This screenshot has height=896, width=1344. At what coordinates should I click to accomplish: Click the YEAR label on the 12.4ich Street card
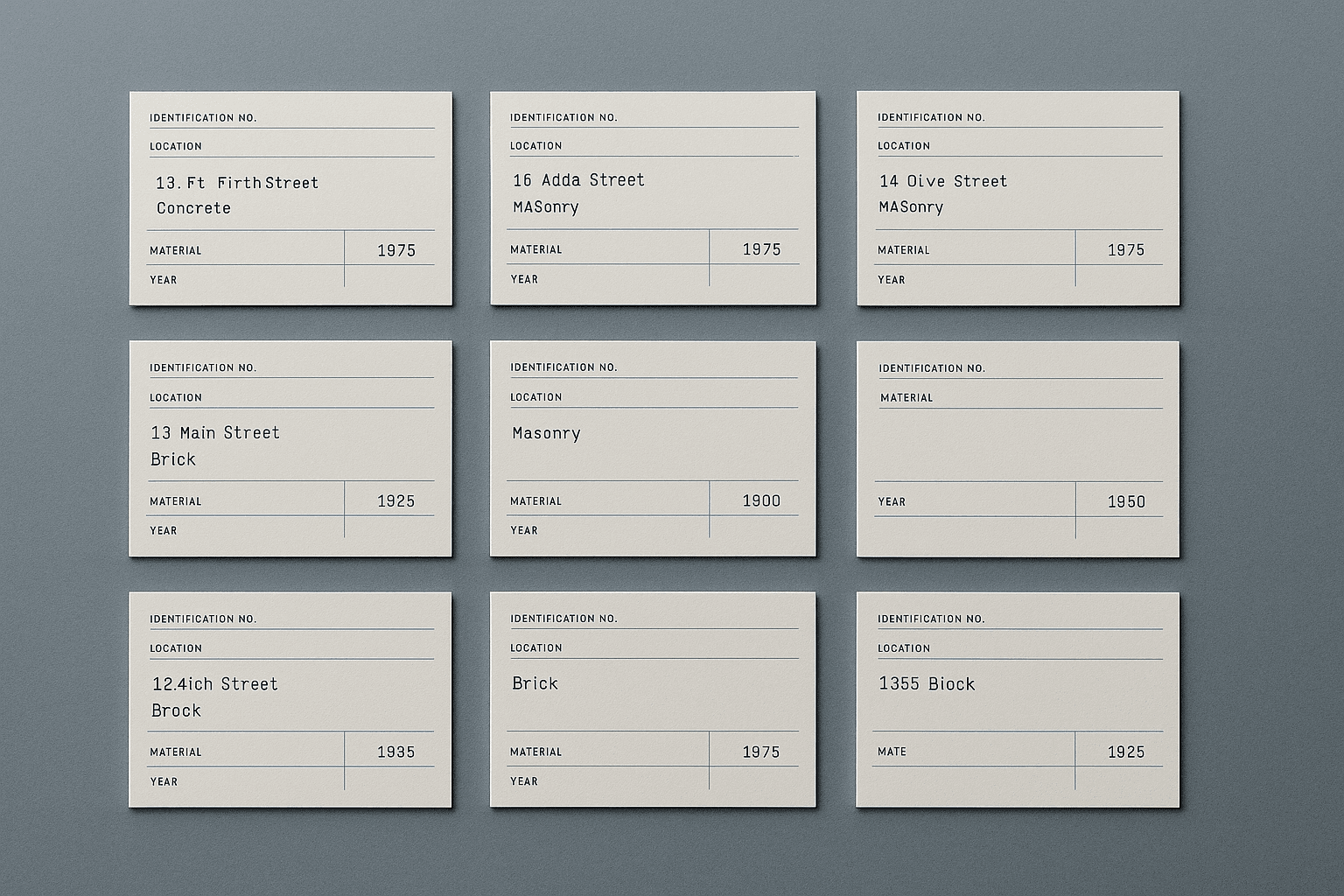click(164, 782)
